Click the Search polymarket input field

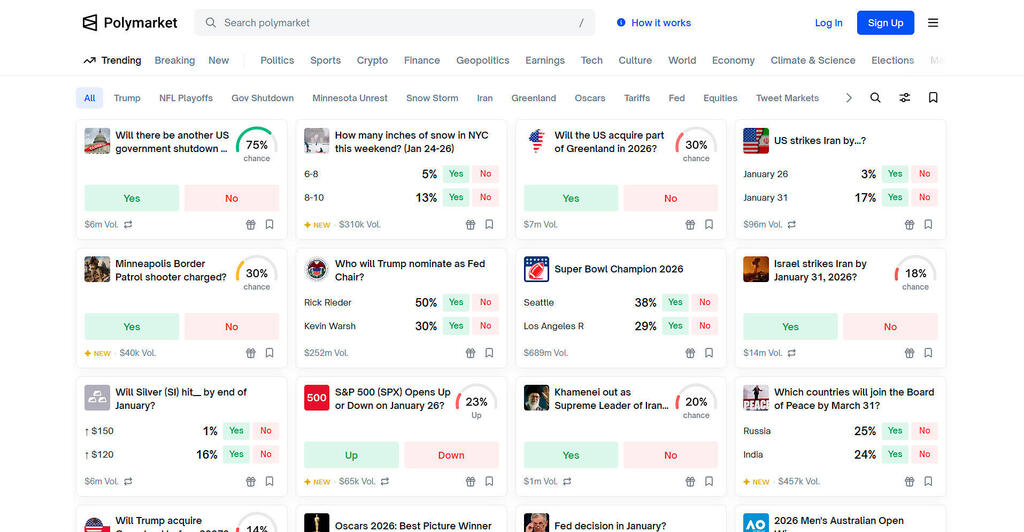[395, 23]
